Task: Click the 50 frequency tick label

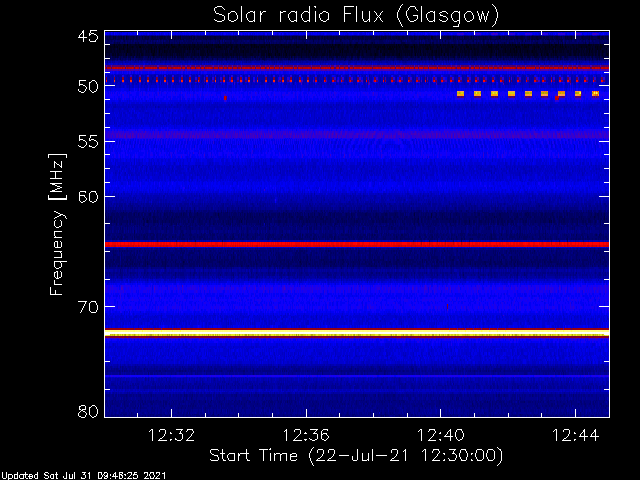Action: pyautogui.click(x=88, y=87)
